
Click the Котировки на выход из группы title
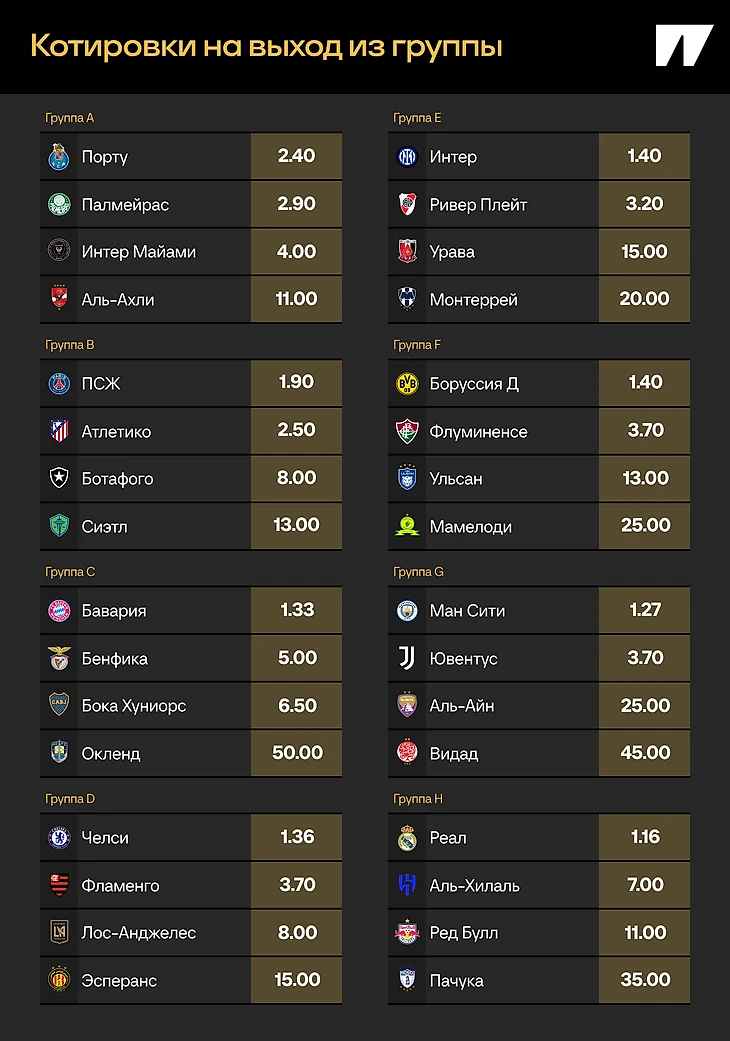tap(266, 46)
